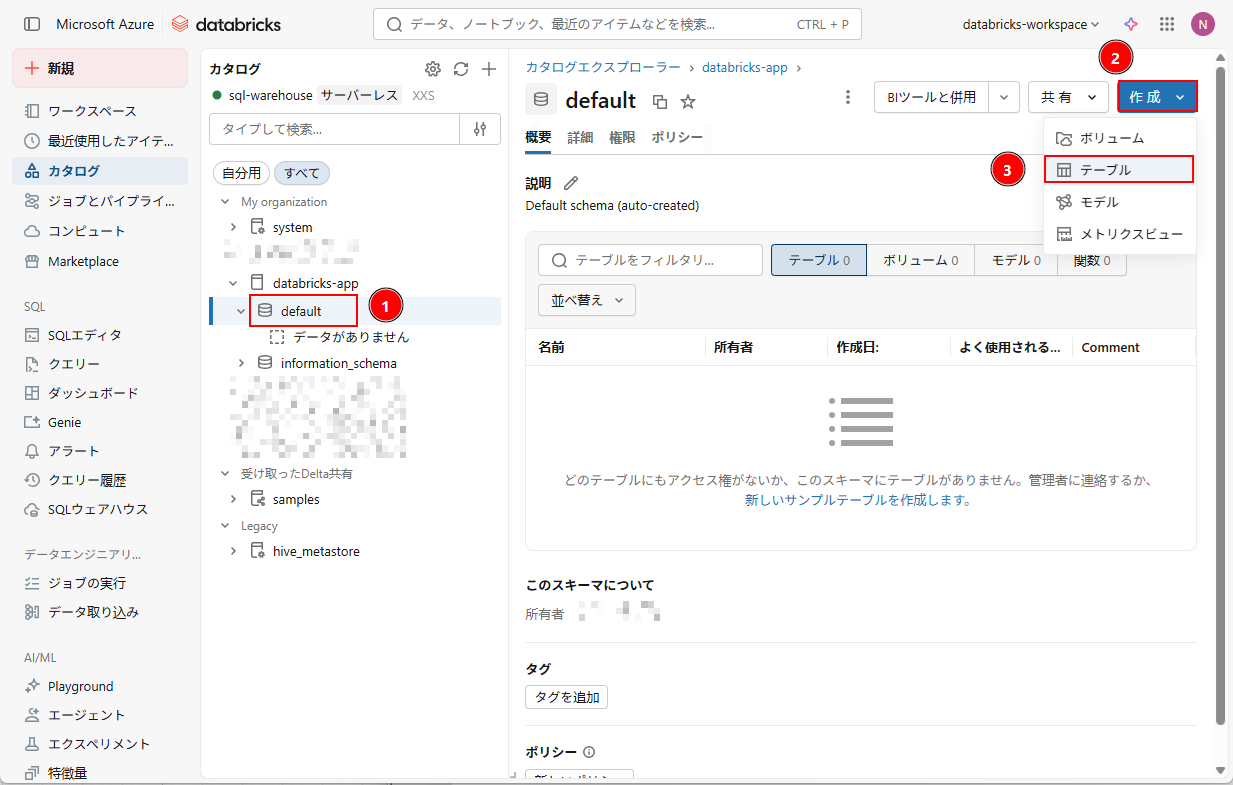Switch to the 権限 tab

[622, 138]
